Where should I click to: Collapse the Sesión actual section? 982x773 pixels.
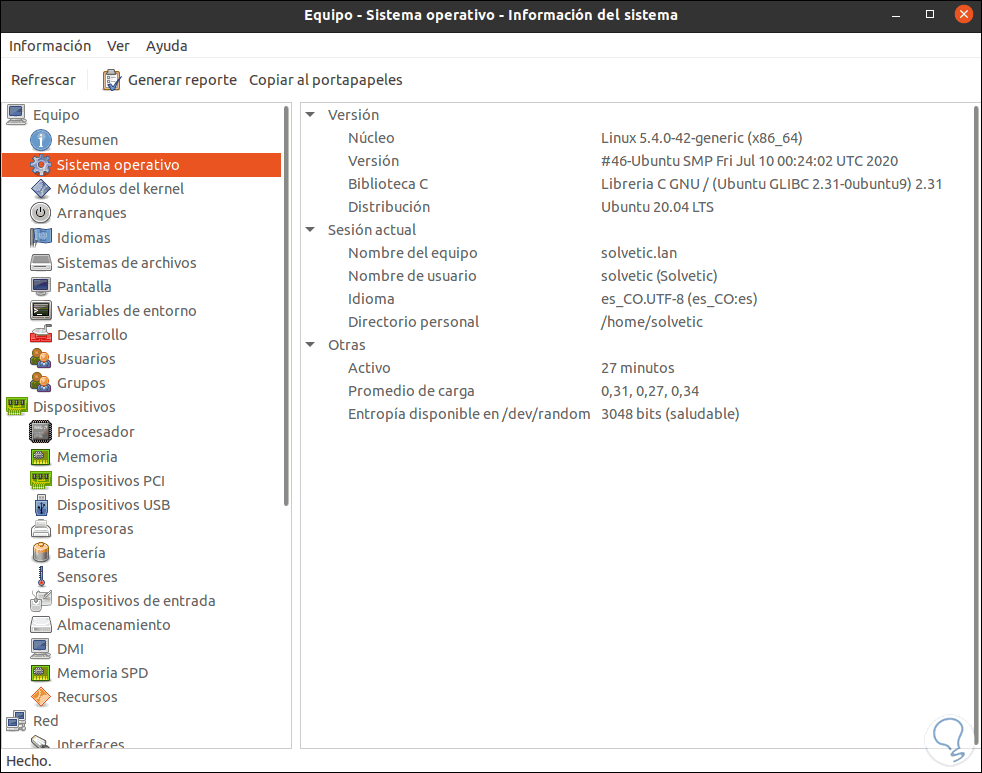[x=311, y=230]
